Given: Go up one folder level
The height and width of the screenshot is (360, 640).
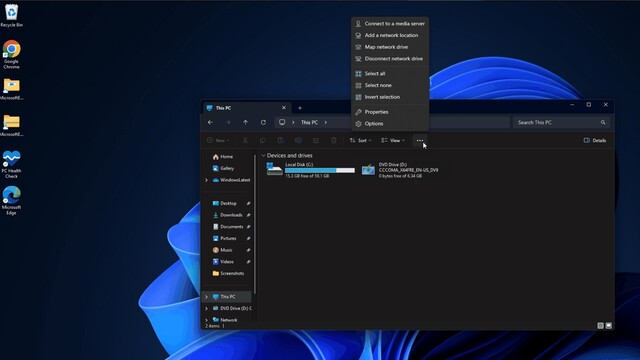Looking at the screenshot, I should 245,122.
